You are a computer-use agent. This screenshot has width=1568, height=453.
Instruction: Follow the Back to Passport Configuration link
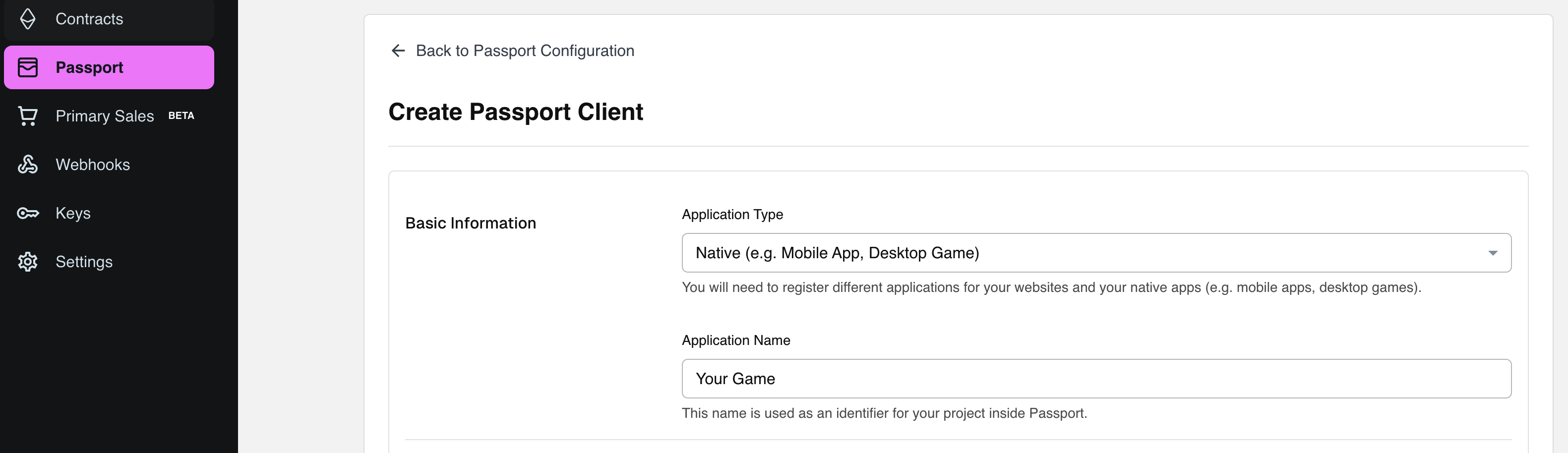(524, 51)
